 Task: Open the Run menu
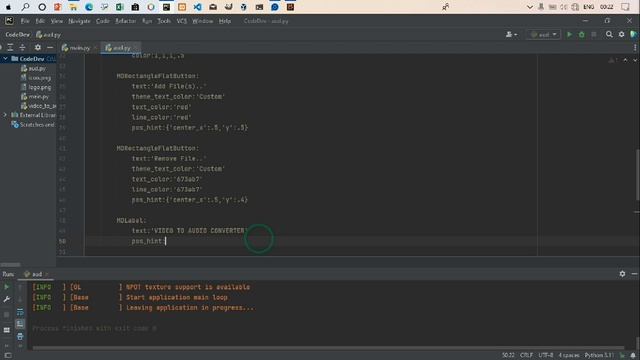[147, 21]
